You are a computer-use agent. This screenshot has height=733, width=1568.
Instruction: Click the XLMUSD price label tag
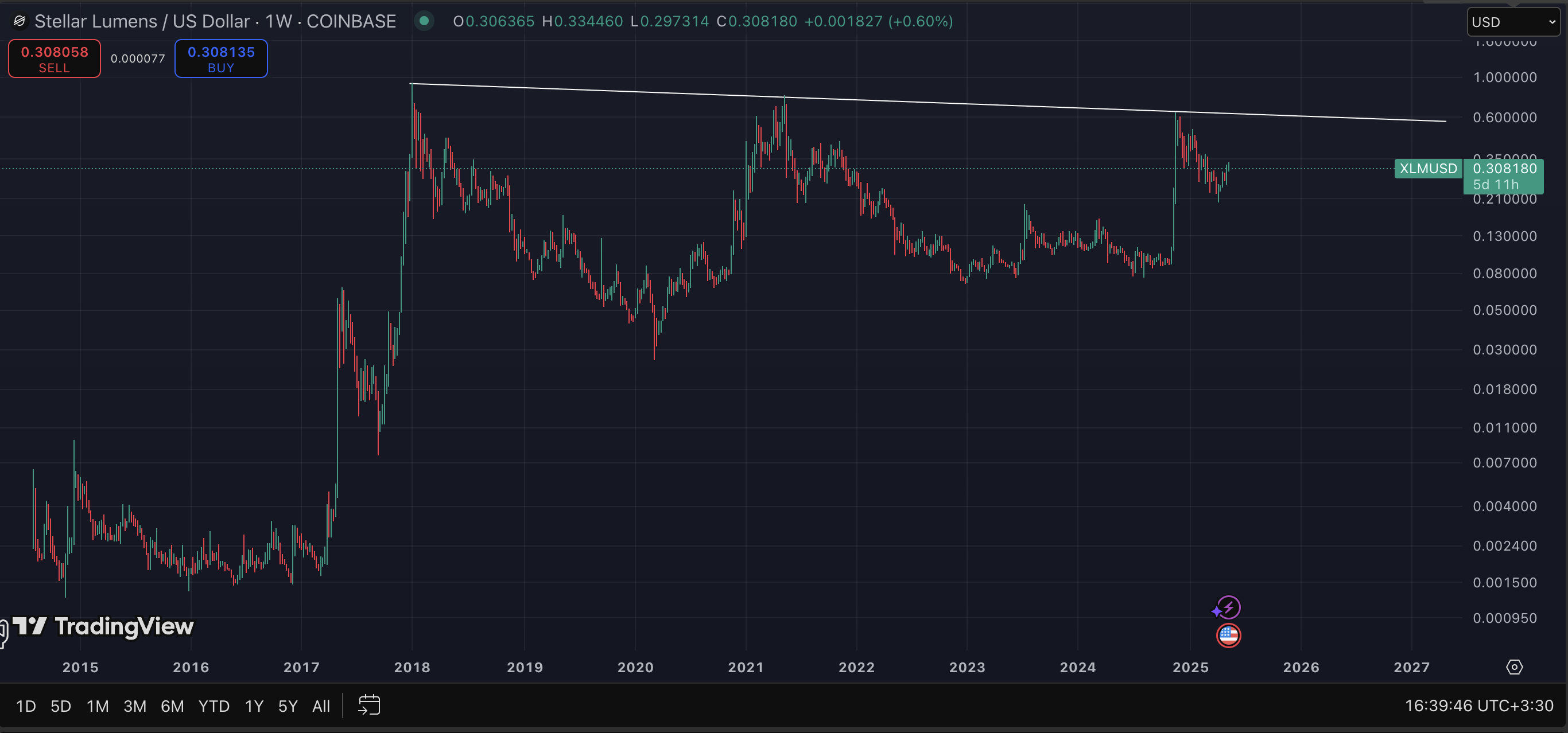(x=1428, y=169)
